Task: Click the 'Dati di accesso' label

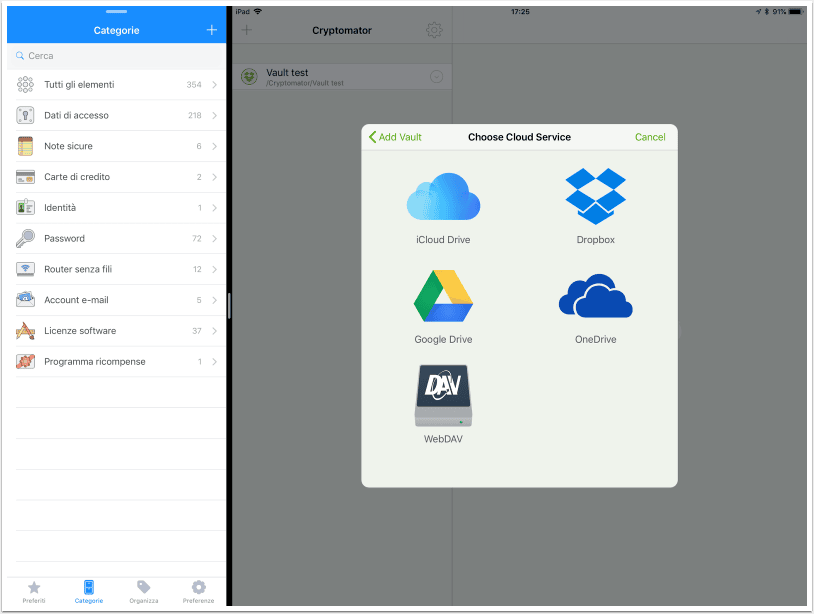Action: 76,115
